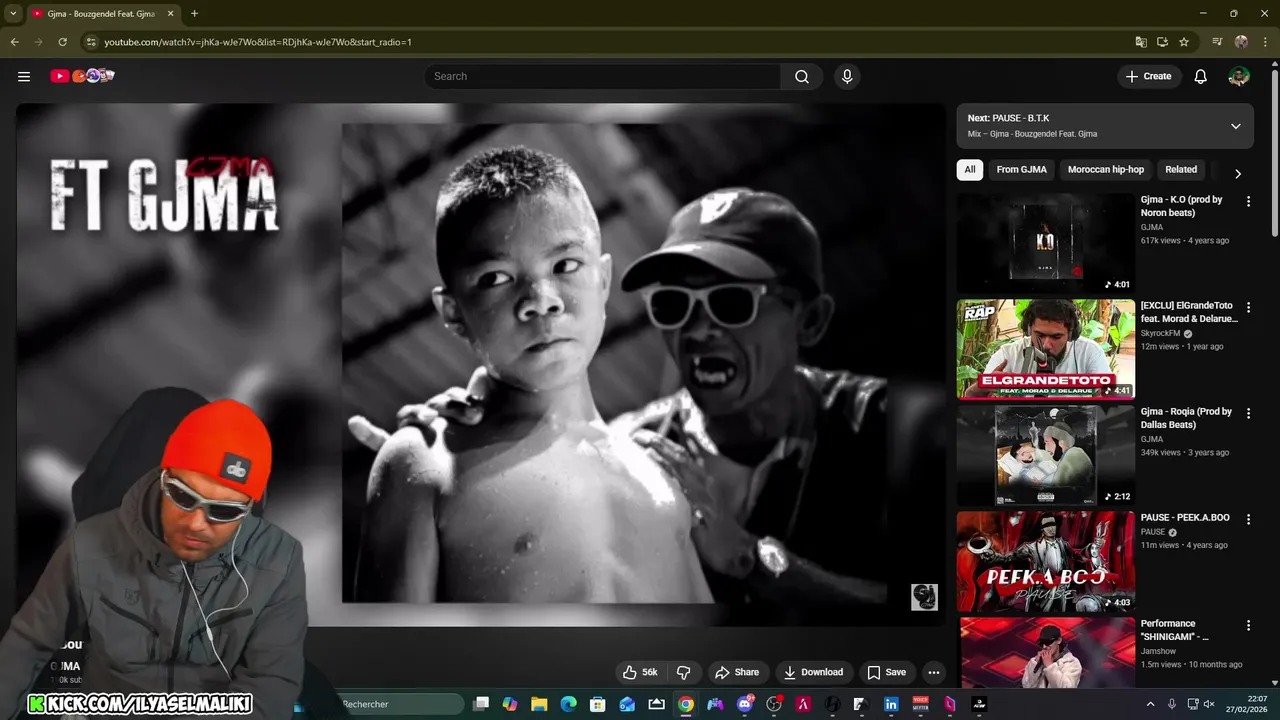This screenshot has width=1280, height=720.
Task: Open Discord from taskbar
Action: (745, 704)
